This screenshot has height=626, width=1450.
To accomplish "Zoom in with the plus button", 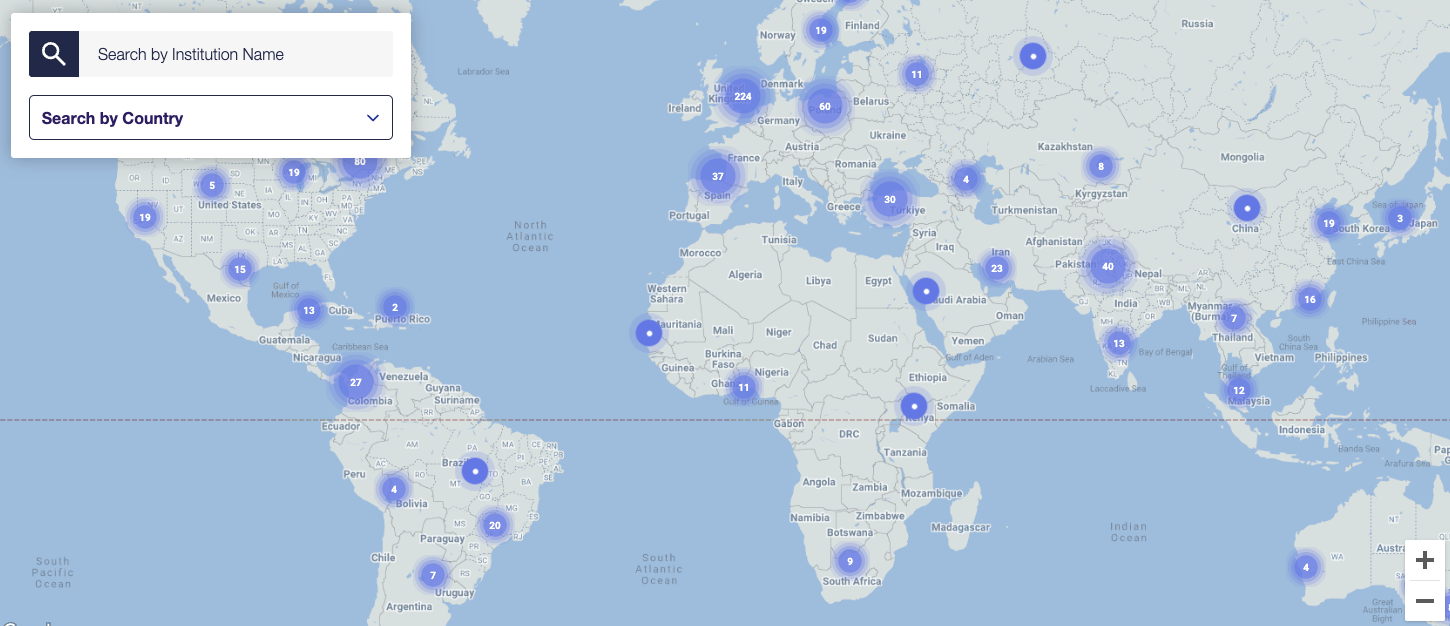I will [1425, 560].
